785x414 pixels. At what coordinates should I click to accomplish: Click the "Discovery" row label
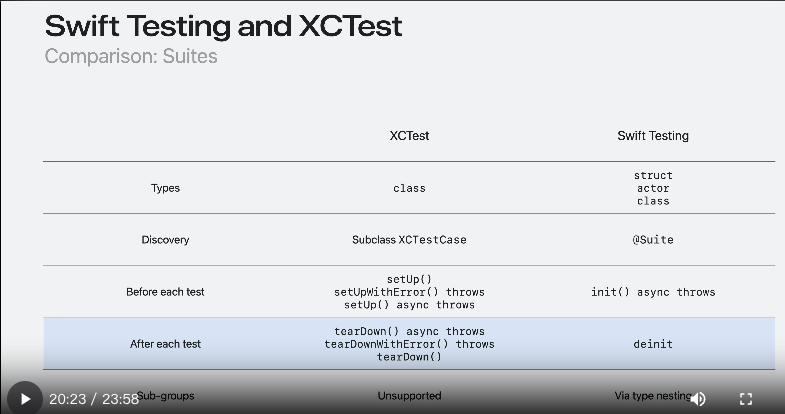(x=166, y=240)
